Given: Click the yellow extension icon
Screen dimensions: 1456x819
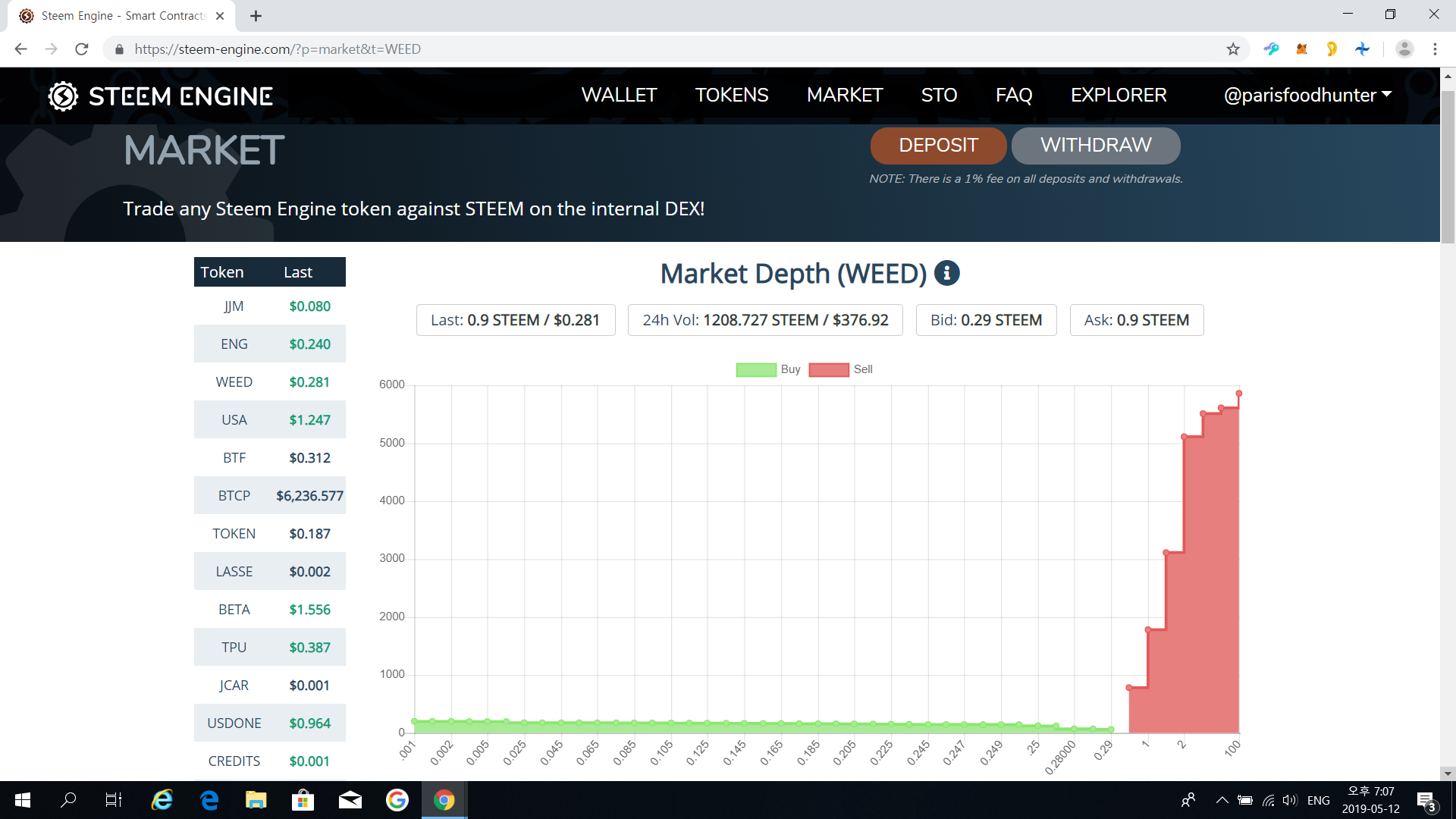Looking at the screenshot, I should pos(1332,49).
